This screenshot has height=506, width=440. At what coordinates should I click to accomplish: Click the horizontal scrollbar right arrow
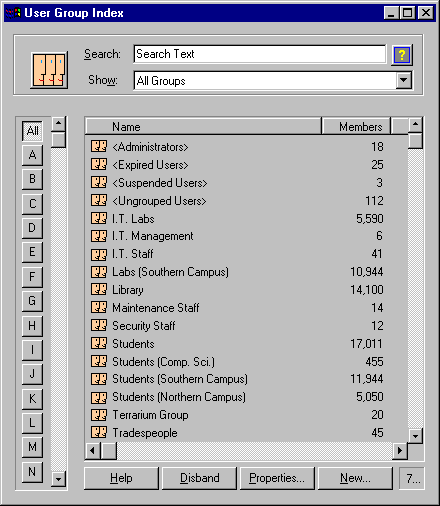400,451
